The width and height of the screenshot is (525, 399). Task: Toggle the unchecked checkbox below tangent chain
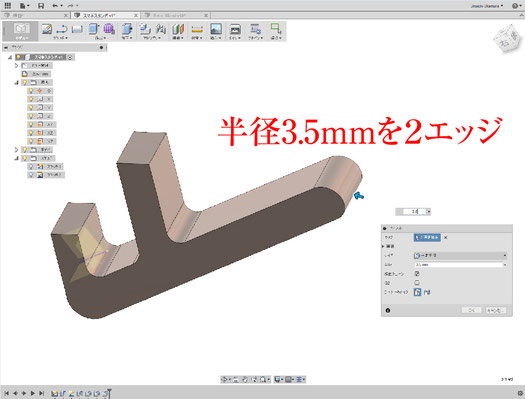[x=417, y=283]
